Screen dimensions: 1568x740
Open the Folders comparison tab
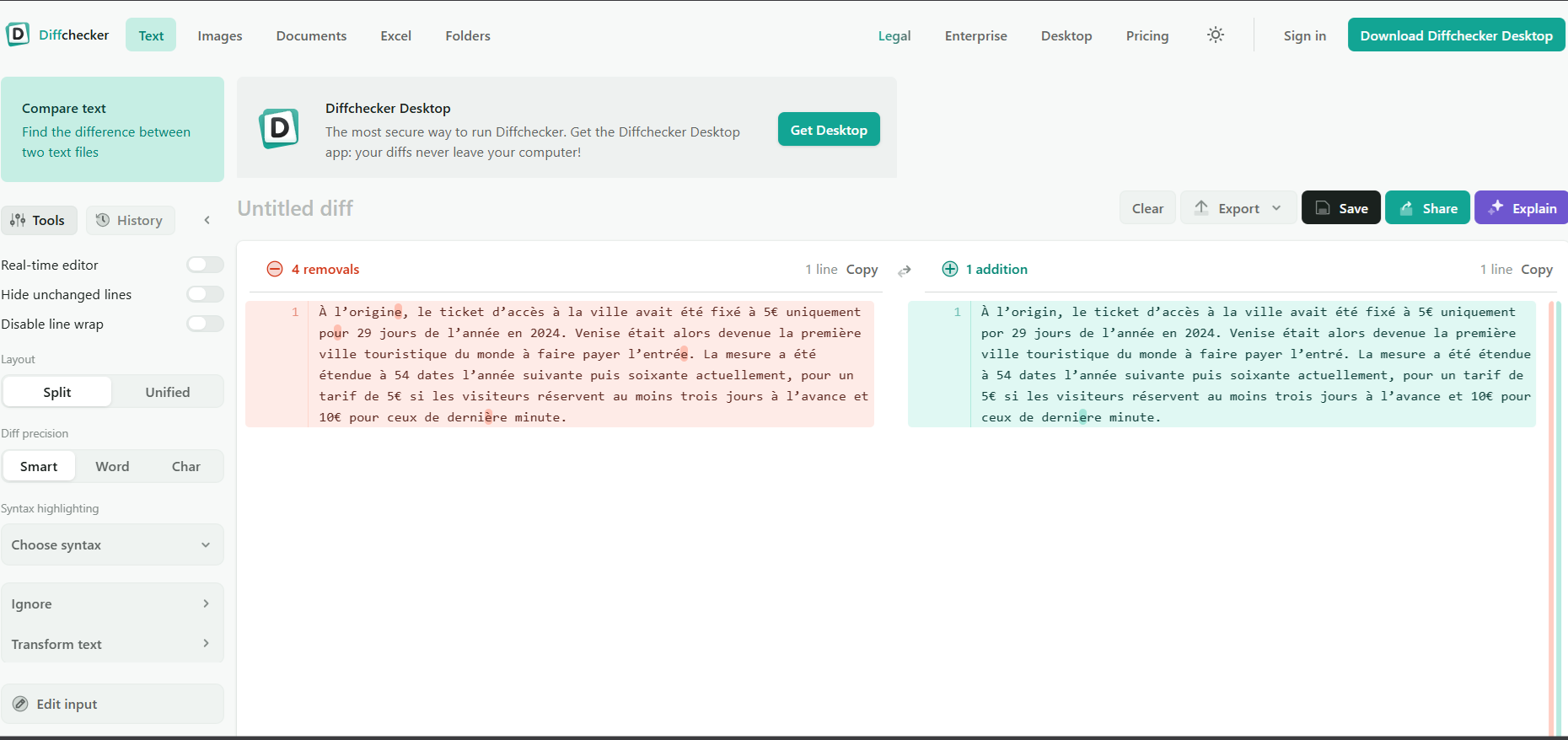468,35
